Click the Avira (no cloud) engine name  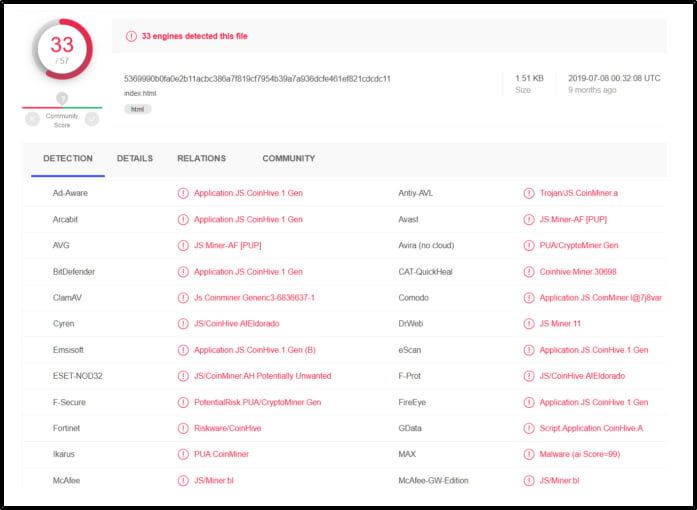(x=426, y=245)
